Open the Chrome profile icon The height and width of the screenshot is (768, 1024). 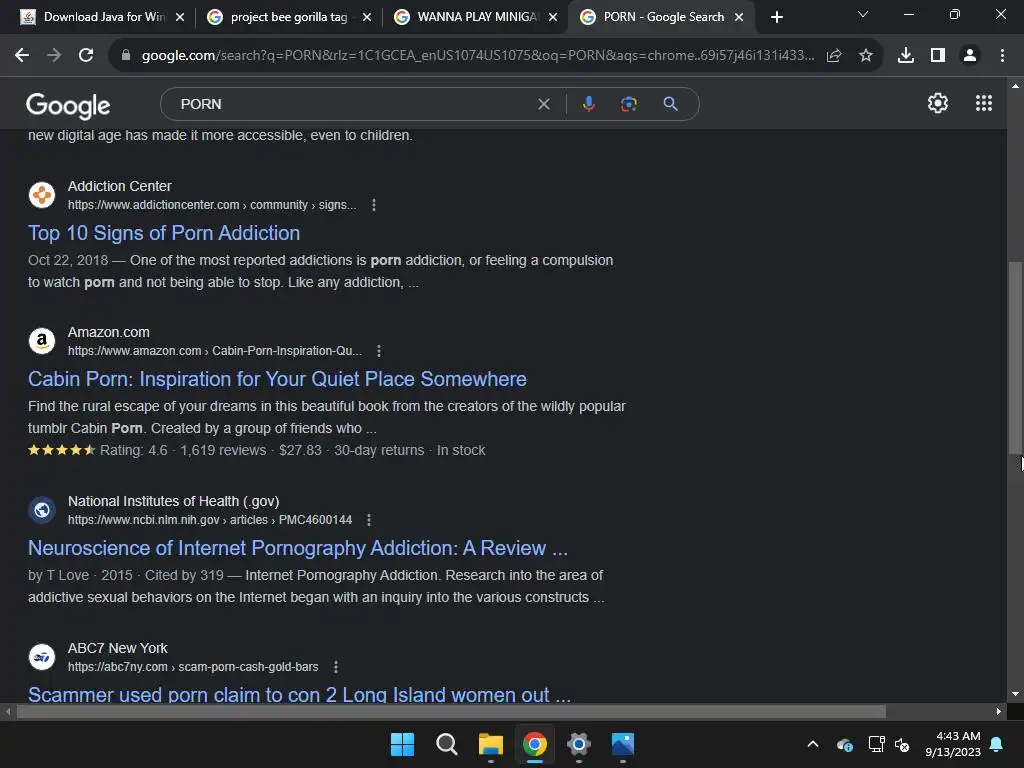click(970, 56)
